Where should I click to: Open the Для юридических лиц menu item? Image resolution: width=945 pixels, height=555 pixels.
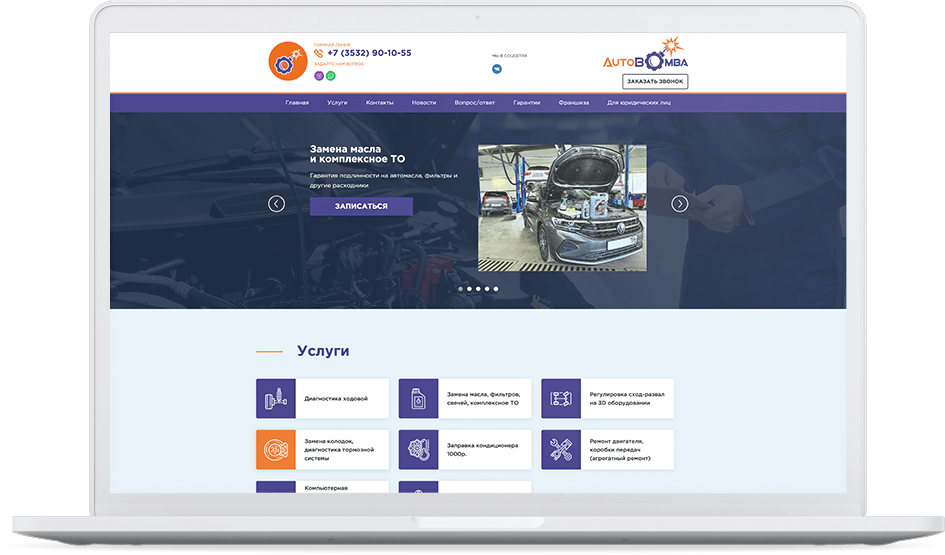click(x=639, y=102)
